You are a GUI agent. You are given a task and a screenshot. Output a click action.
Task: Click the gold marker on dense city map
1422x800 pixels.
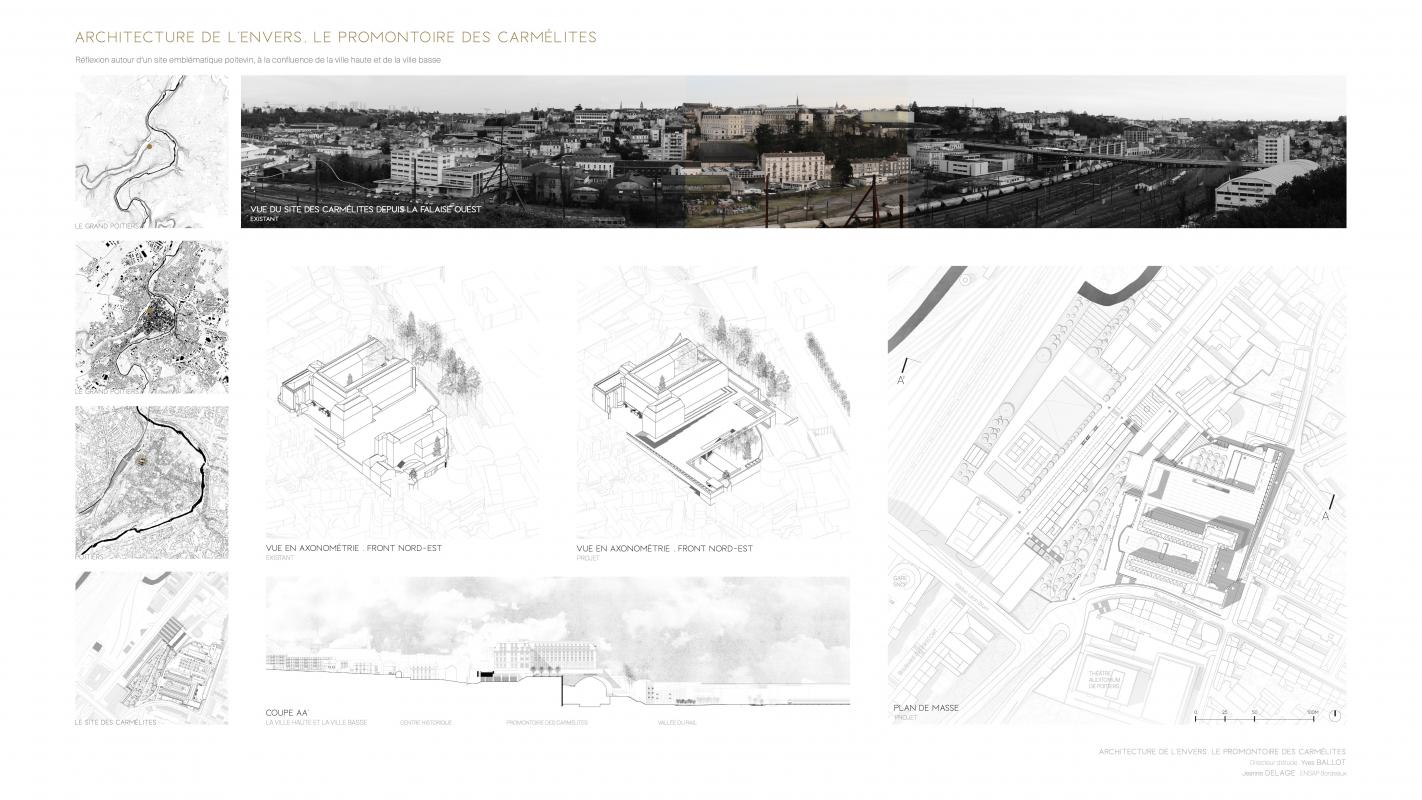pos(148,312)
